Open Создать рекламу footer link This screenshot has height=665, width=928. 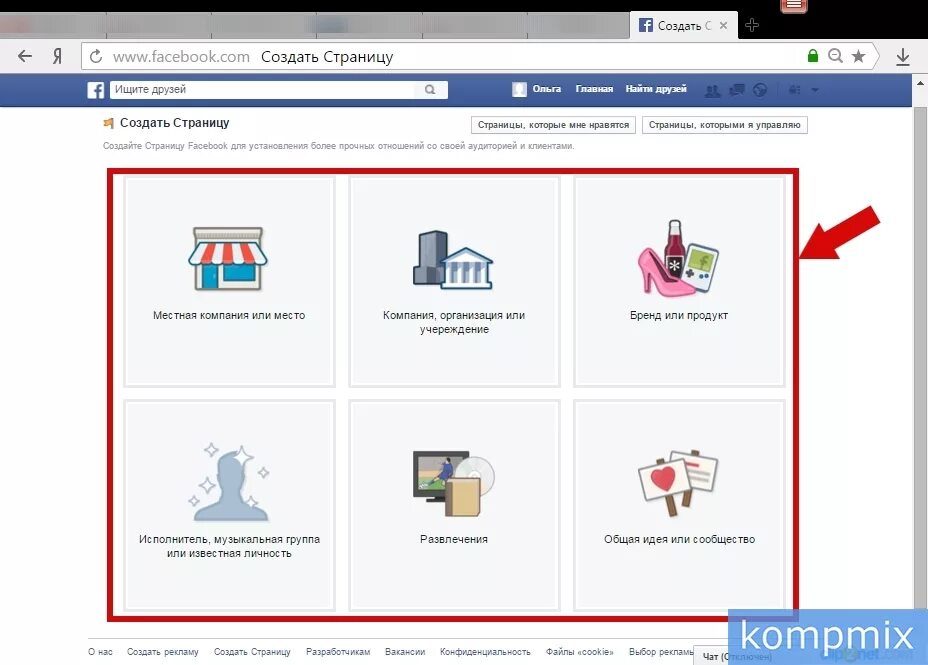pyautogui.click(x=163, y=651)
